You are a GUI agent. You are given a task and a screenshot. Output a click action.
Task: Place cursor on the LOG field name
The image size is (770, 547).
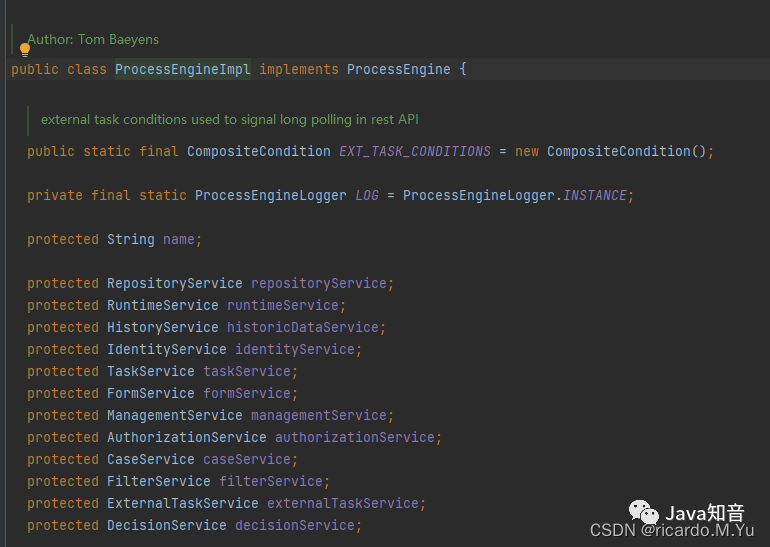tap(367, 195)
